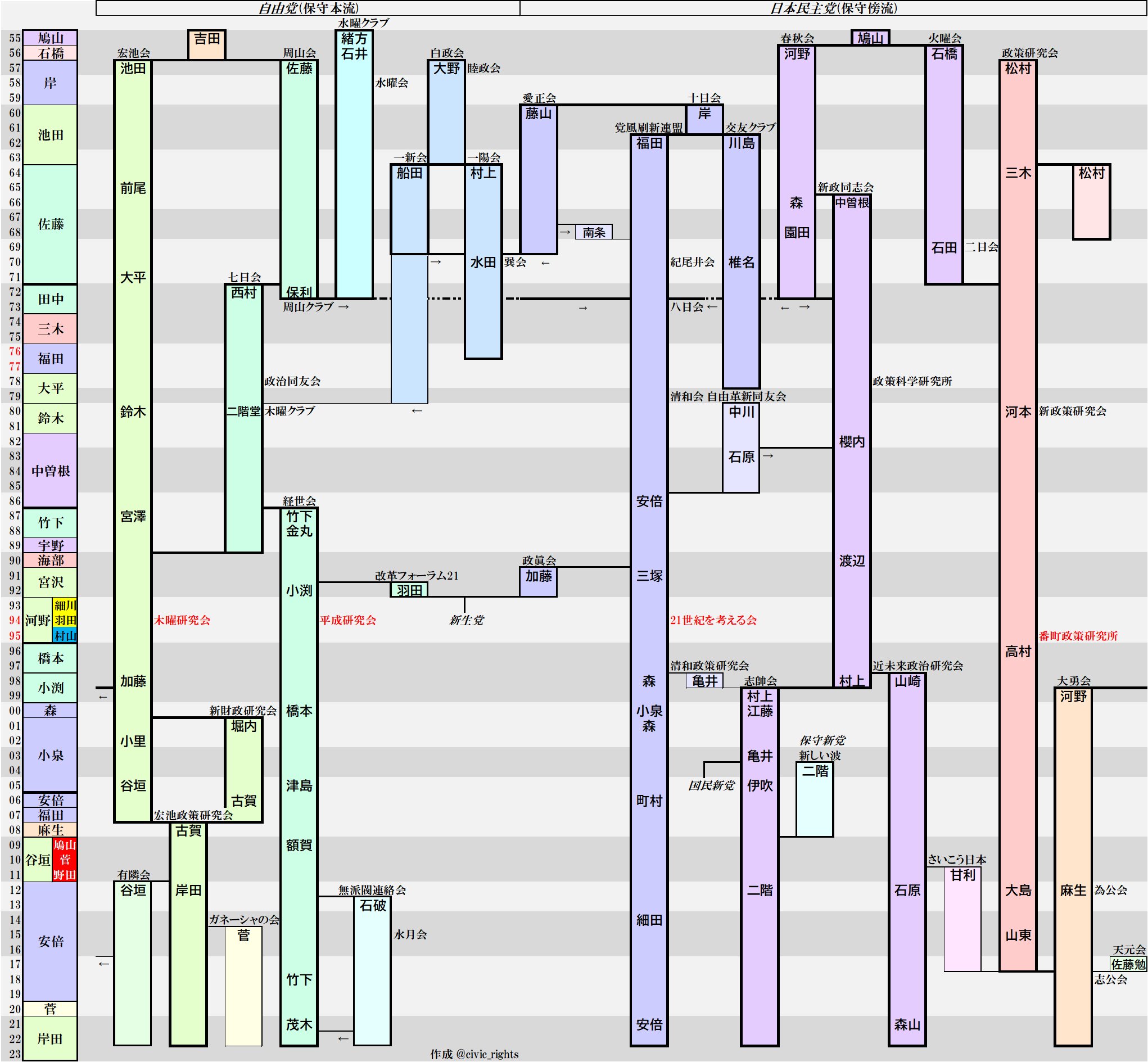Screen dimensions: 1148x1062
Task: Click the 吉田 box at top
Action: (207, 44)
